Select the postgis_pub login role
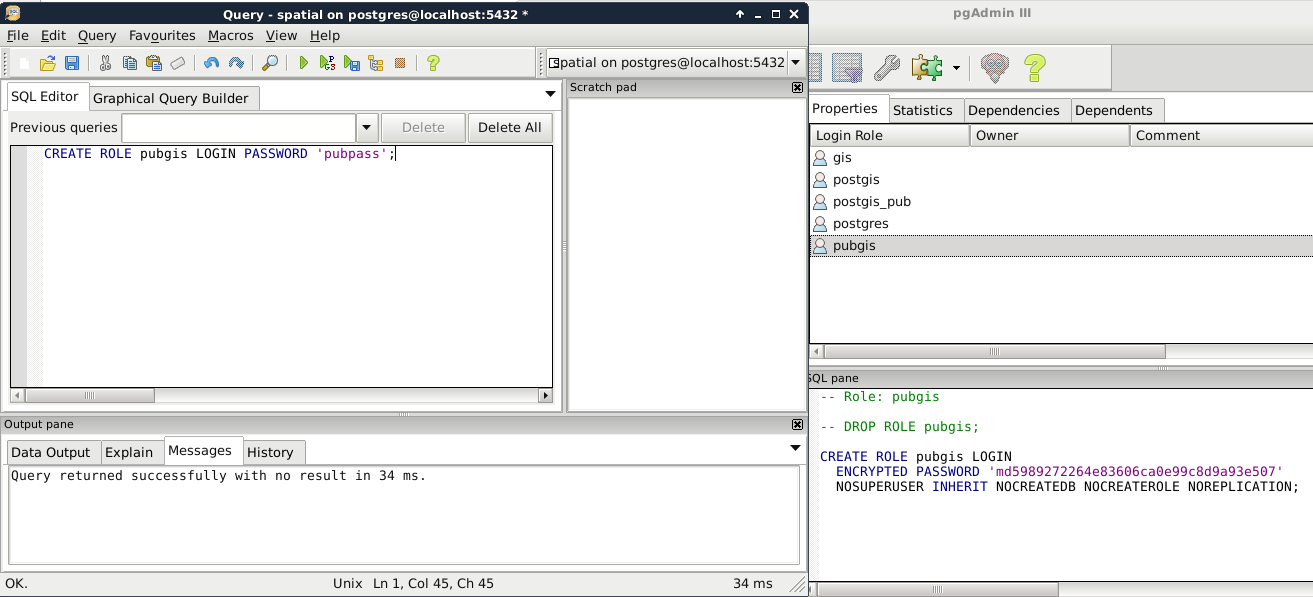 [x=871, y=201]
